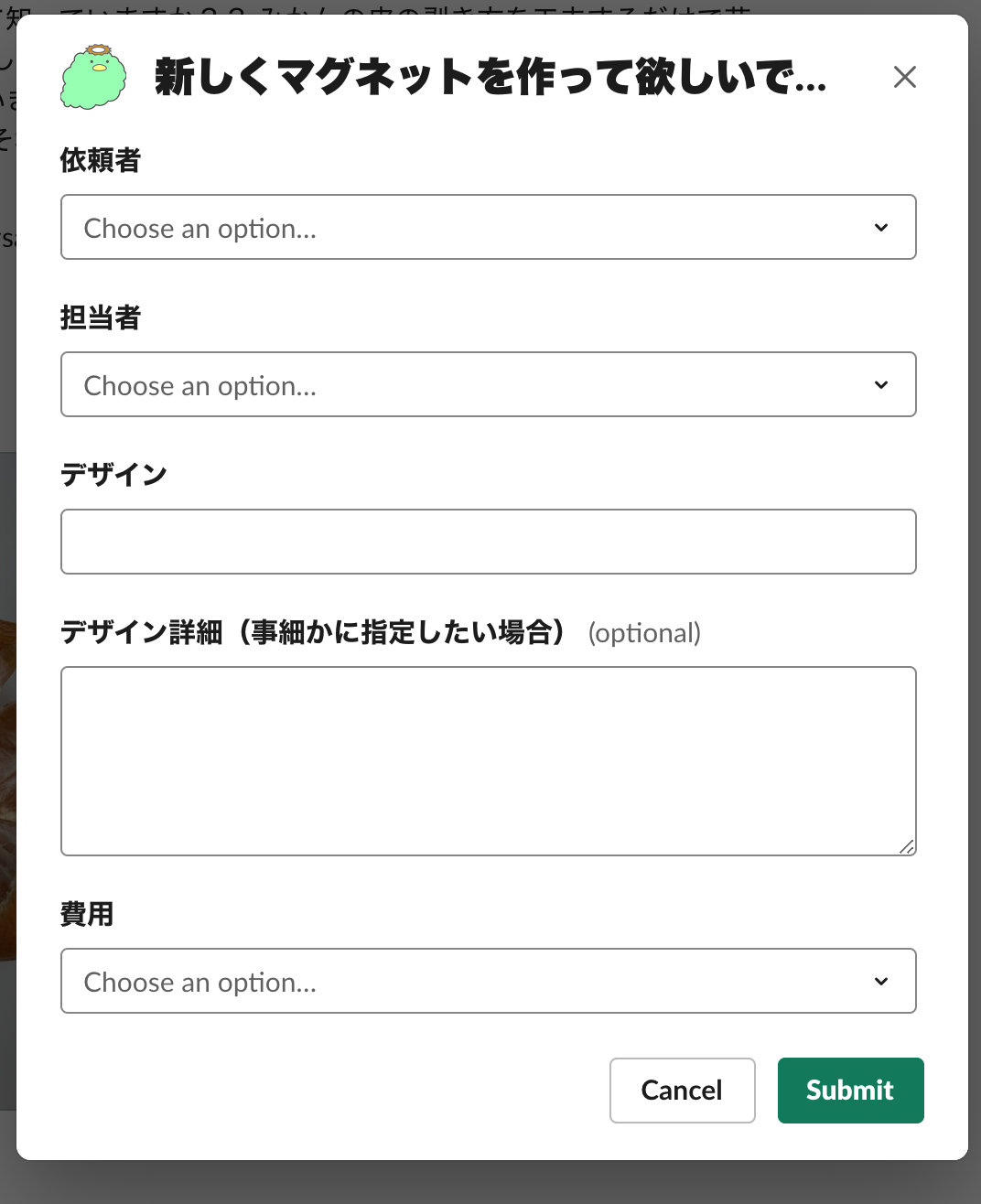
Task: Expand the 担当者 selector
Action: [488, 384]
